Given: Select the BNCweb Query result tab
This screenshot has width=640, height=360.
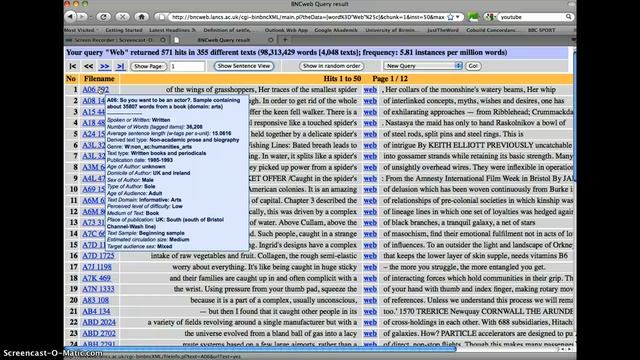Looking at the screenshot, I should [224, 40].
